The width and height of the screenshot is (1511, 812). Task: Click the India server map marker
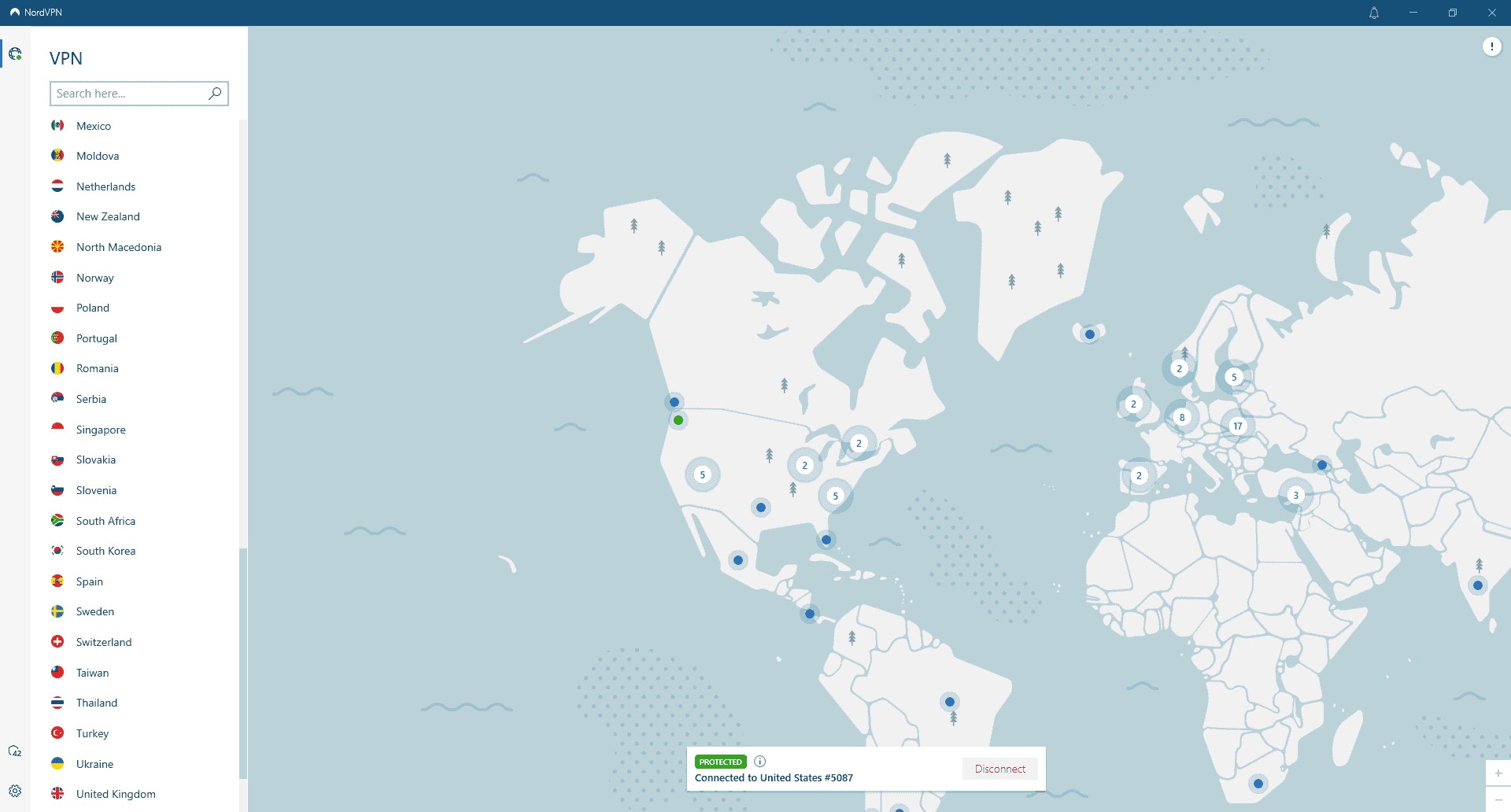[x=1478, y=585]
